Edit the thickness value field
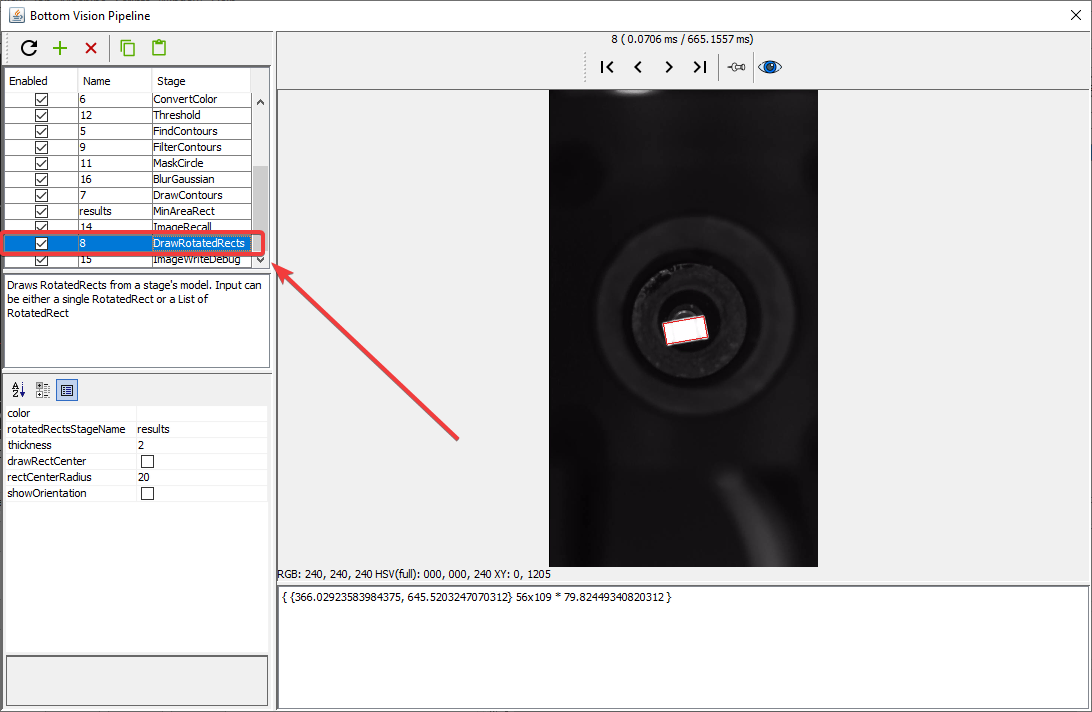The width and height of the screenshot is (1092, 712). click(201, 445)
